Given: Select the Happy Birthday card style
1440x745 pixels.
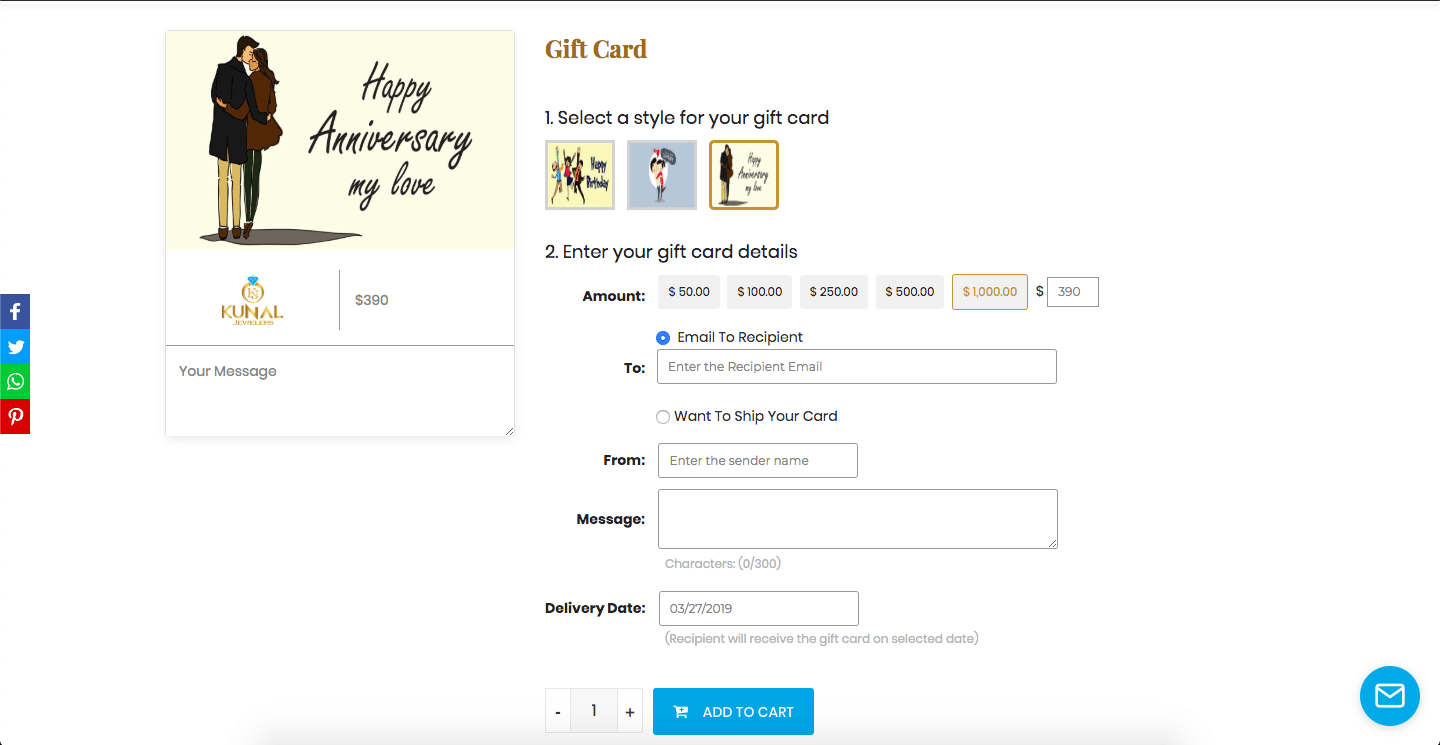Looking at the screenshot, I should [579, 175].
